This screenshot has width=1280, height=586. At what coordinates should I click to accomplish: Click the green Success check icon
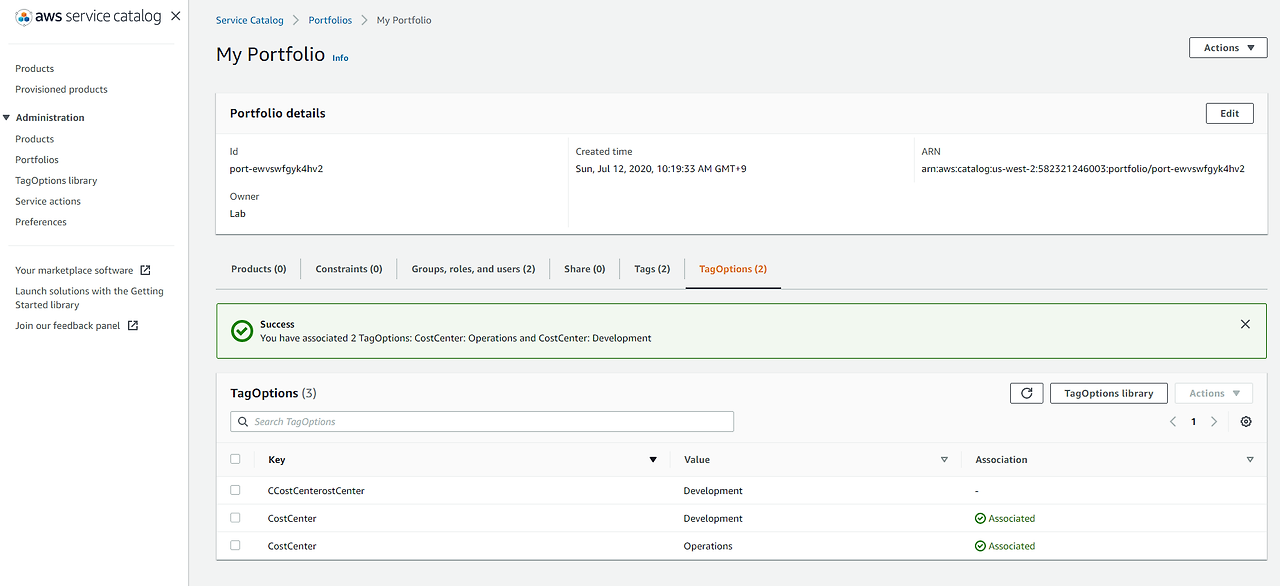coord(242,331)
